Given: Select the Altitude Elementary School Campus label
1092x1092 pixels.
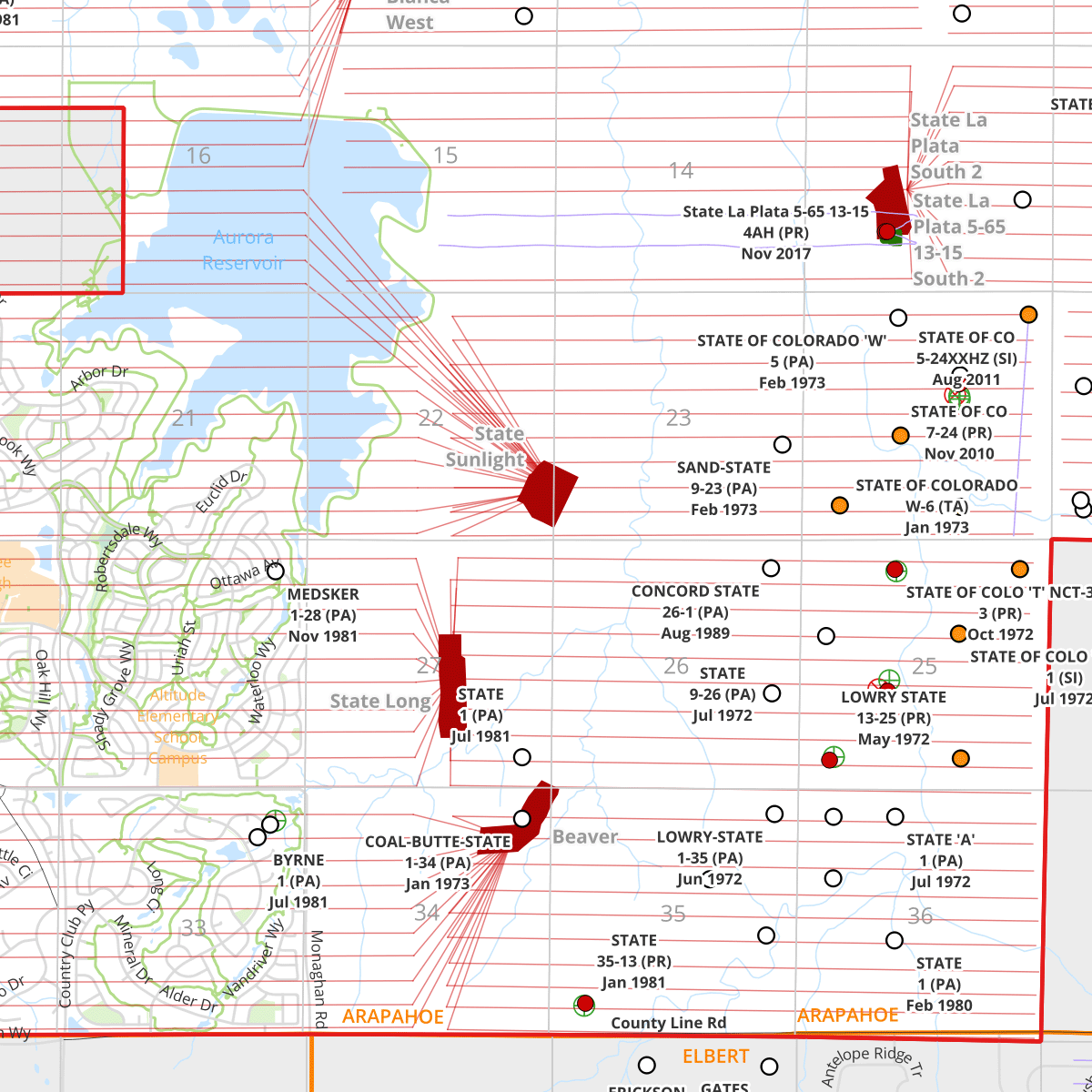Looking at the screenshot, I should point(178,726).
